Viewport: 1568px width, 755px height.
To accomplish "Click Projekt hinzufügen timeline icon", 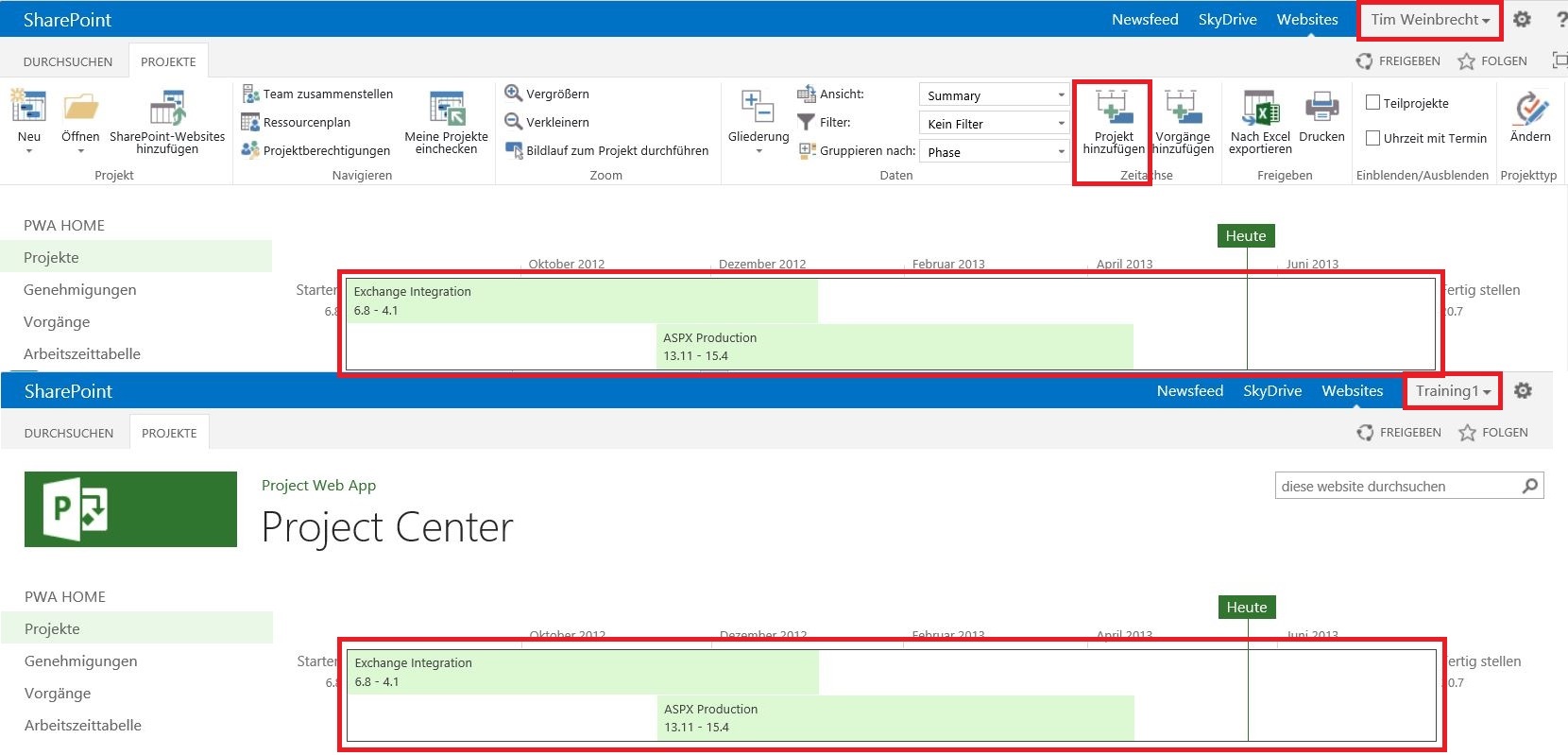I will pos(1114,107).
